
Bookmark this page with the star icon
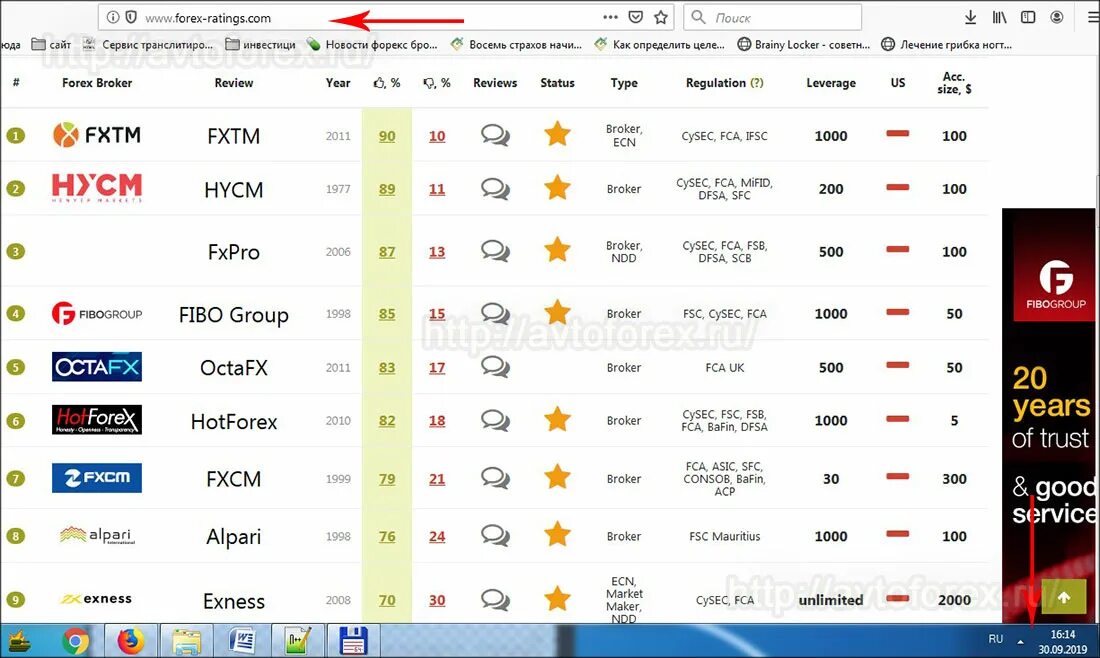coord(661,18)
